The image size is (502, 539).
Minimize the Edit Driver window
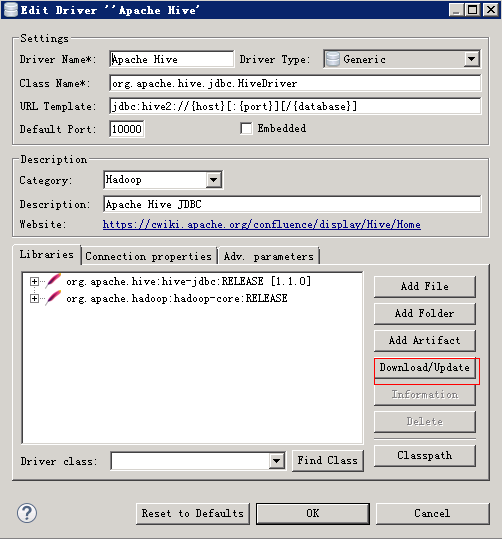point(456,10)
